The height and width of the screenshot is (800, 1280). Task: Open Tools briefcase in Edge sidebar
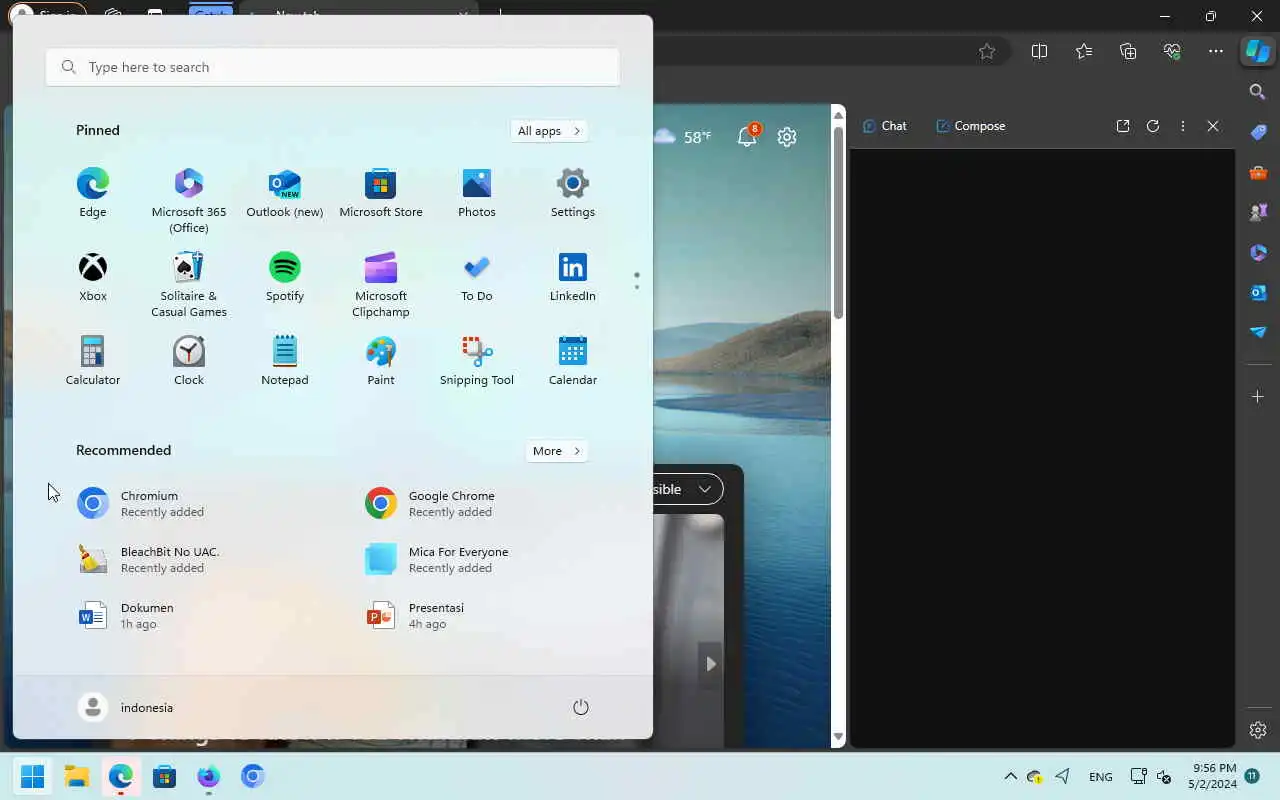click(1258, 172)
